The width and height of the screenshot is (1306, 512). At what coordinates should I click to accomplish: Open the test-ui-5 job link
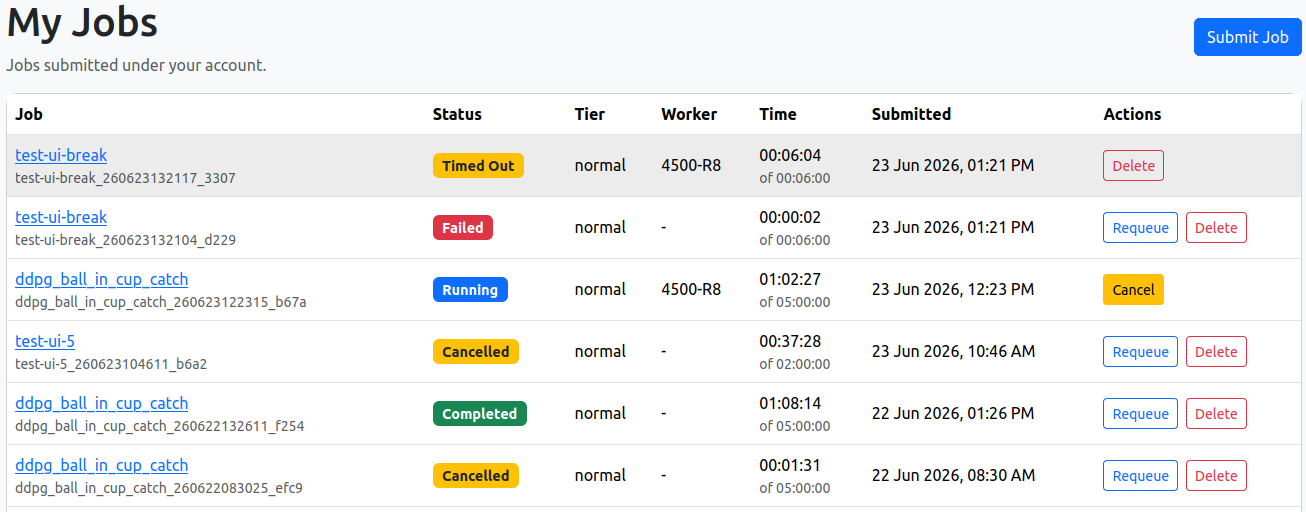click(45, 341)
